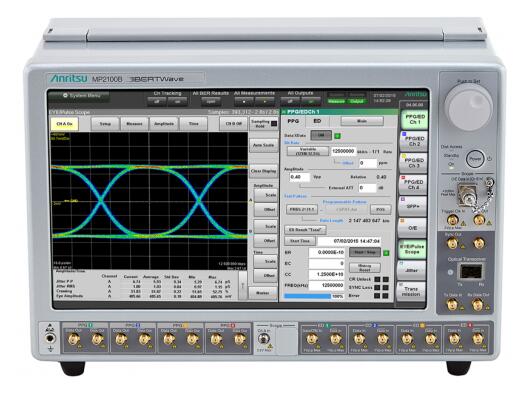Turn Ch Tracking on

coord(178,101)
